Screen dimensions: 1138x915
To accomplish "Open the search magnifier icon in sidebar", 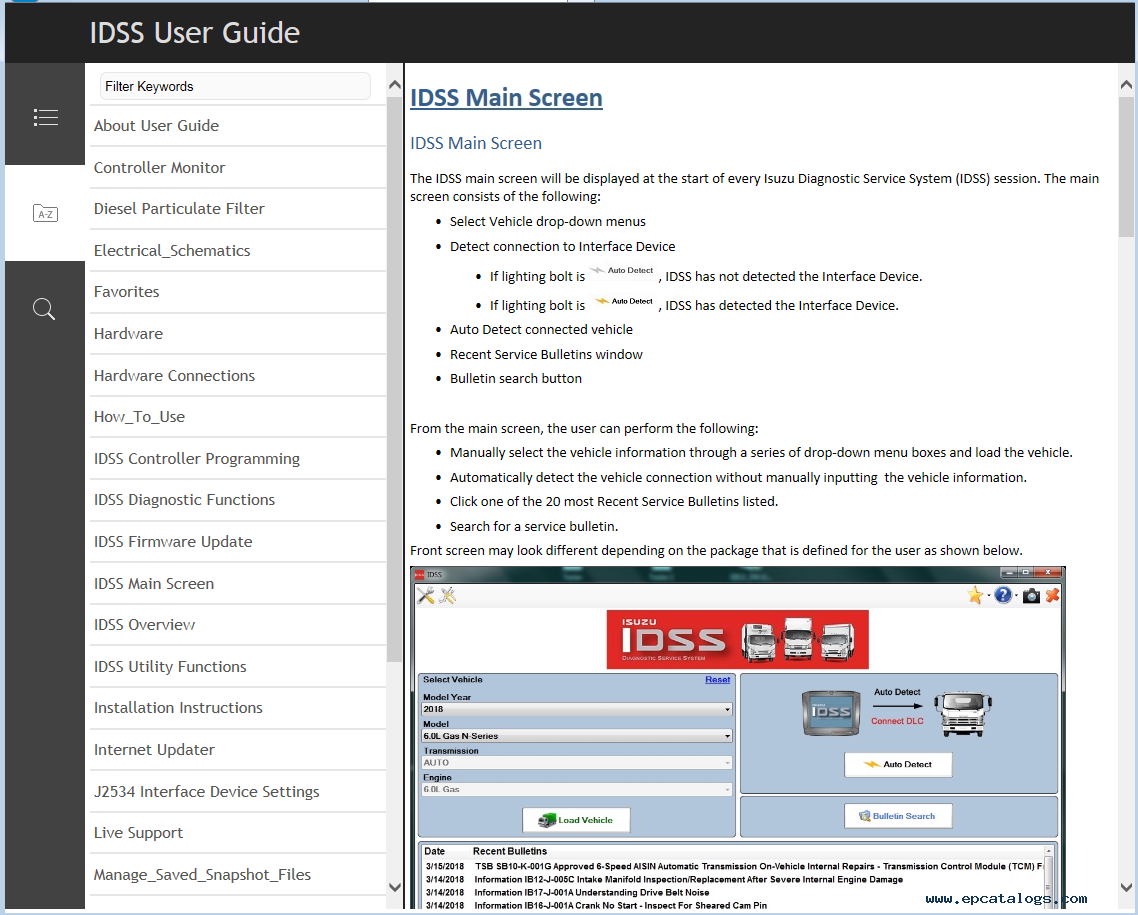I will [x=44, y=309].
